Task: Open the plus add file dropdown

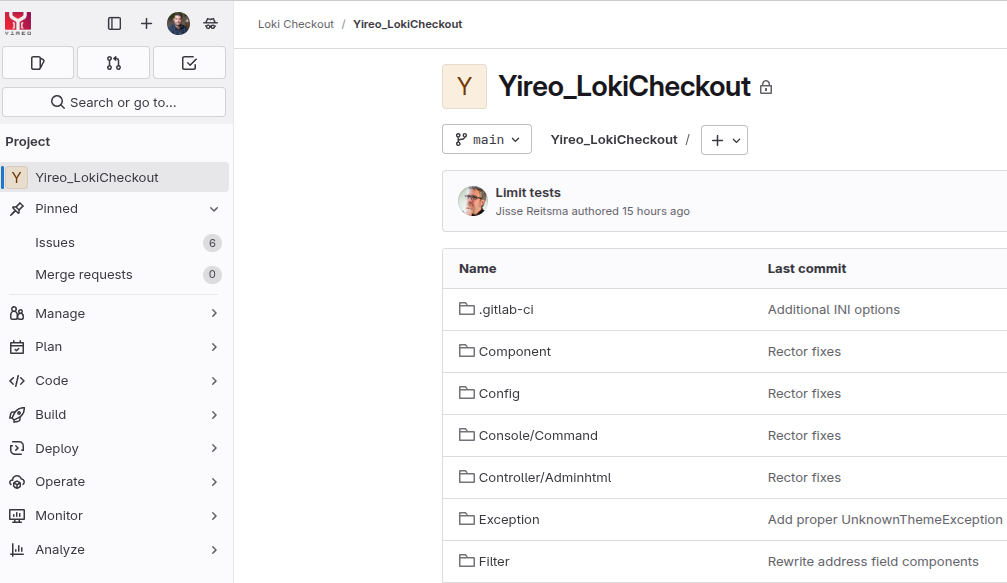Action: pyautogui.click(x=724, y=141)
